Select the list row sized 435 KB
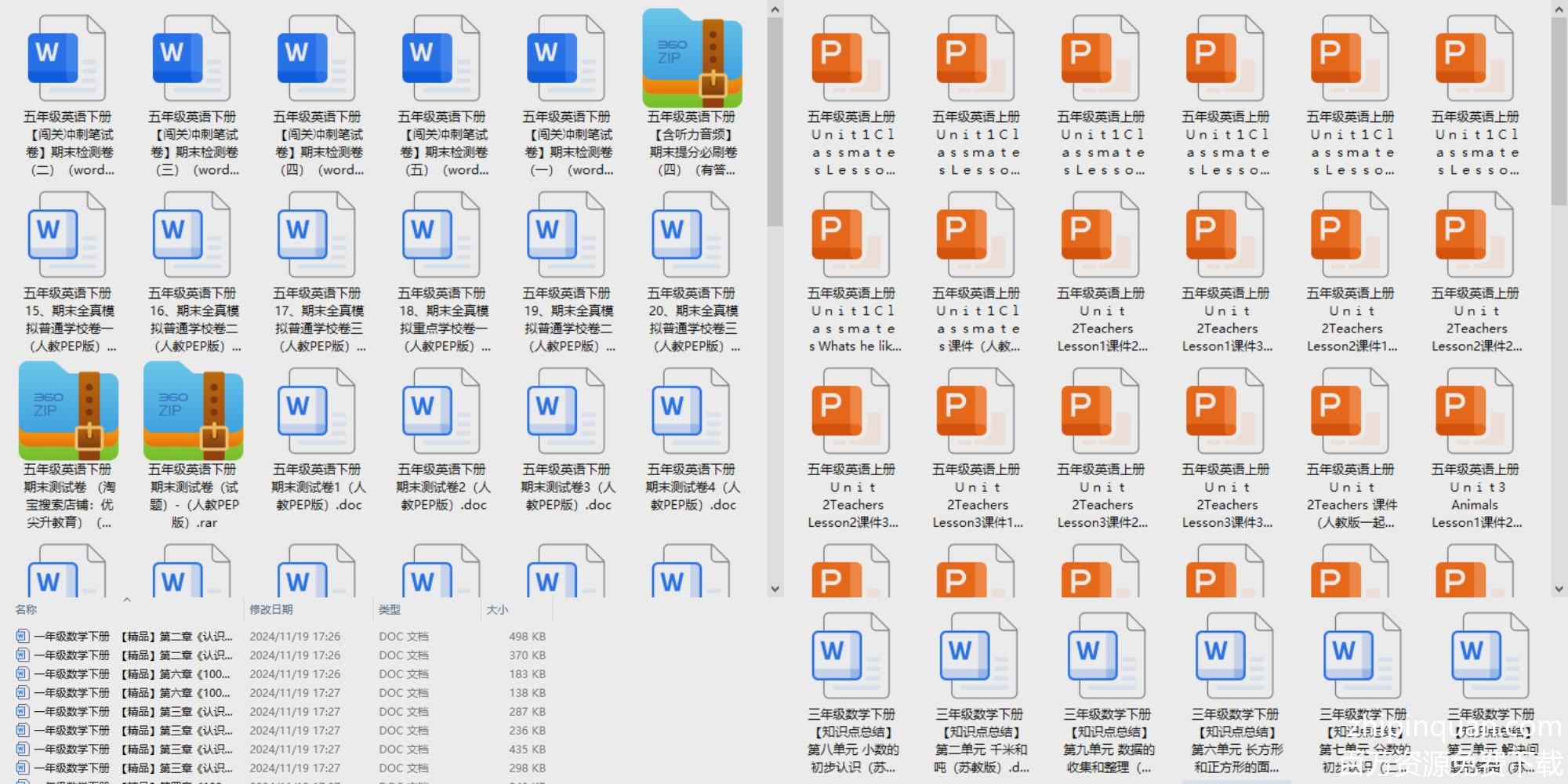Image resolution: width=1568 pixels, height=784 pixels. 133,749
